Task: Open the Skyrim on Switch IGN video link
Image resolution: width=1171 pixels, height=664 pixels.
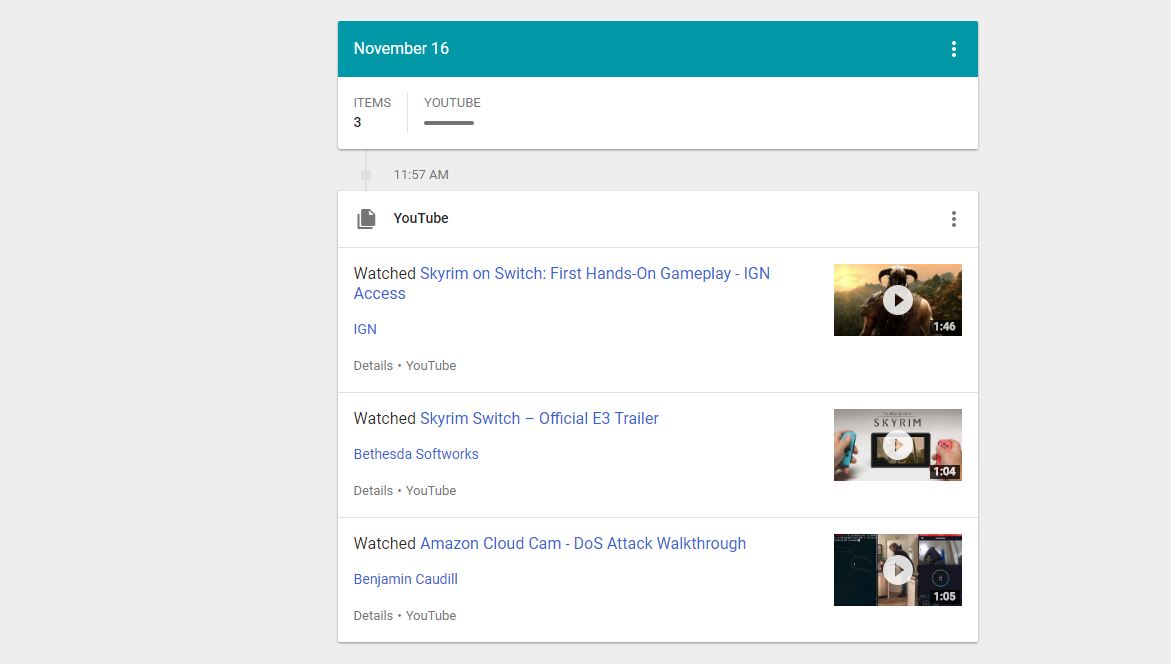Action: [562, 283]
